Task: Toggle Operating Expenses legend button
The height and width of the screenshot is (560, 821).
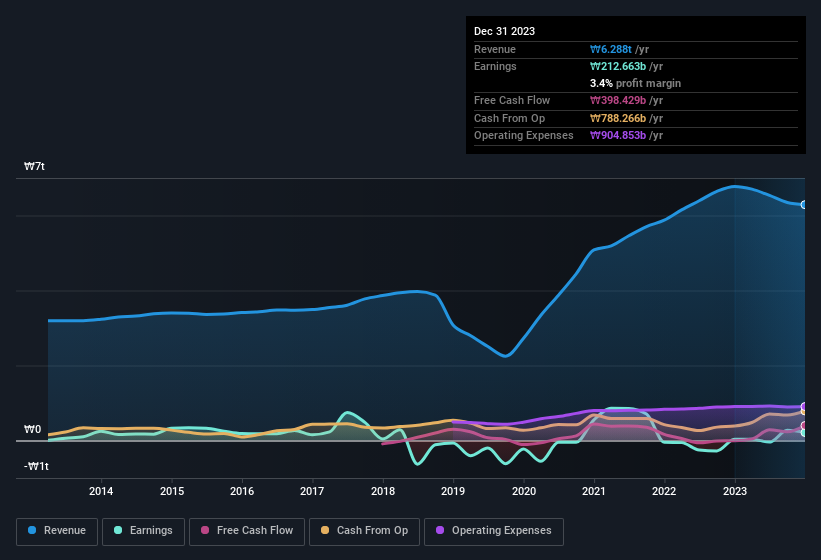Action: 493,531
